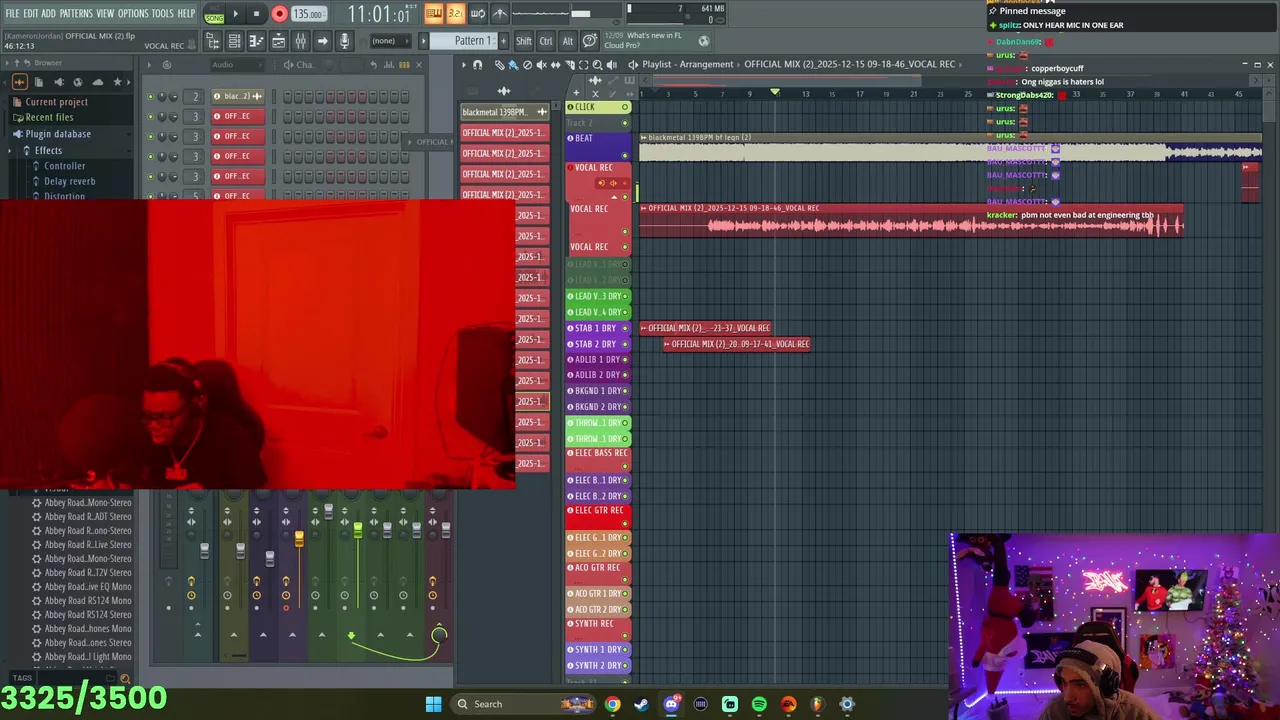This screenshot has height=720, width=1280.
Task: Open the Piano Roll from the toolbar icon
Action: 256,41
